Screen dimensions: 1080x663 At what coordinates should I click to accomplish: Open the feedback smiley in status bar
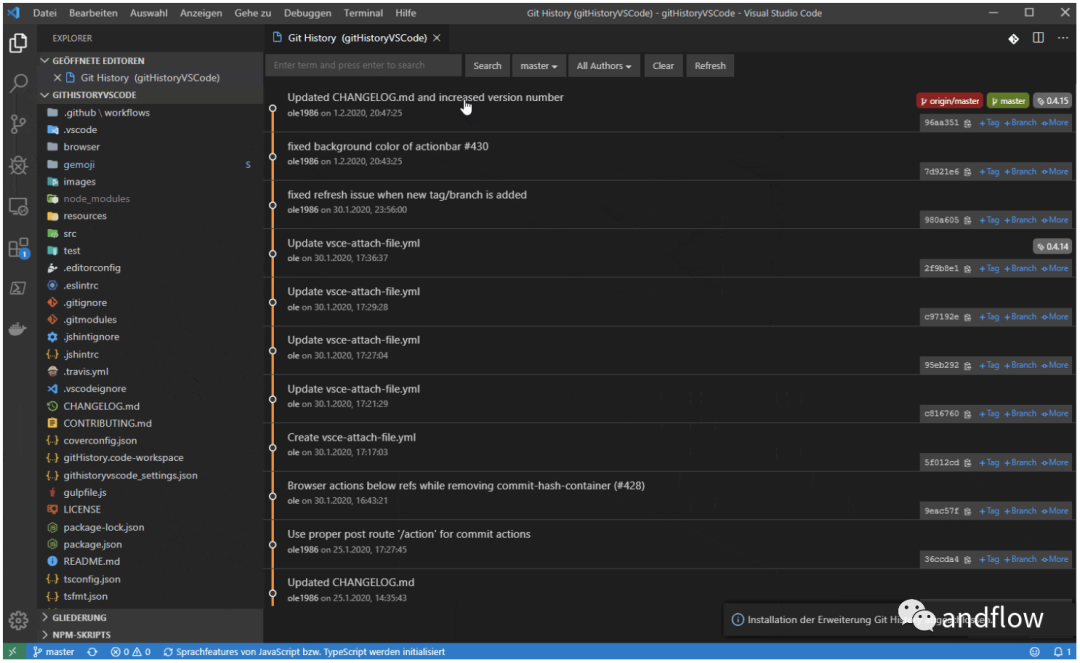coord(1035,652)
